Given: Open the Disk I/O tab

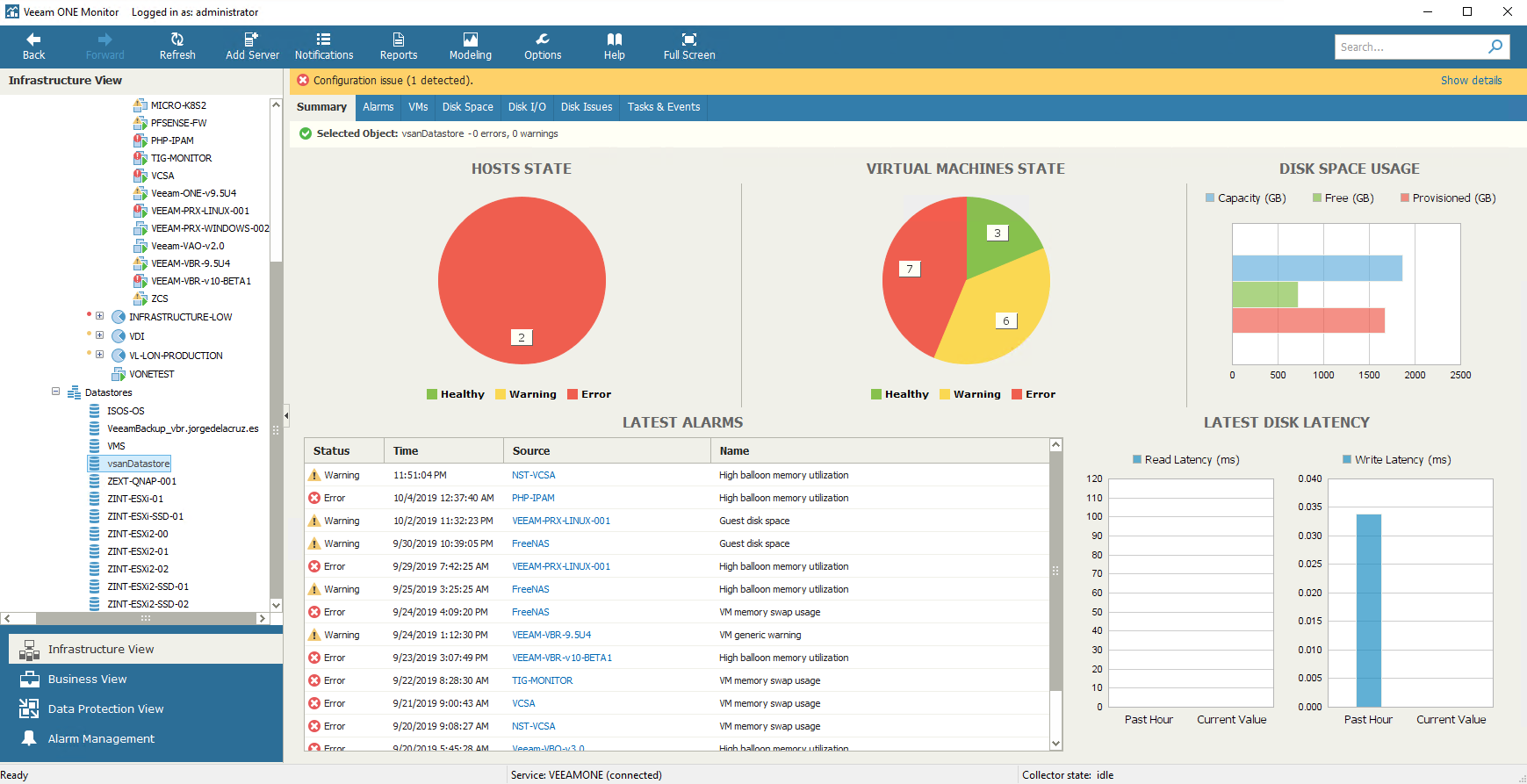Looking at the screenshot, I should [x=527, y=107].
